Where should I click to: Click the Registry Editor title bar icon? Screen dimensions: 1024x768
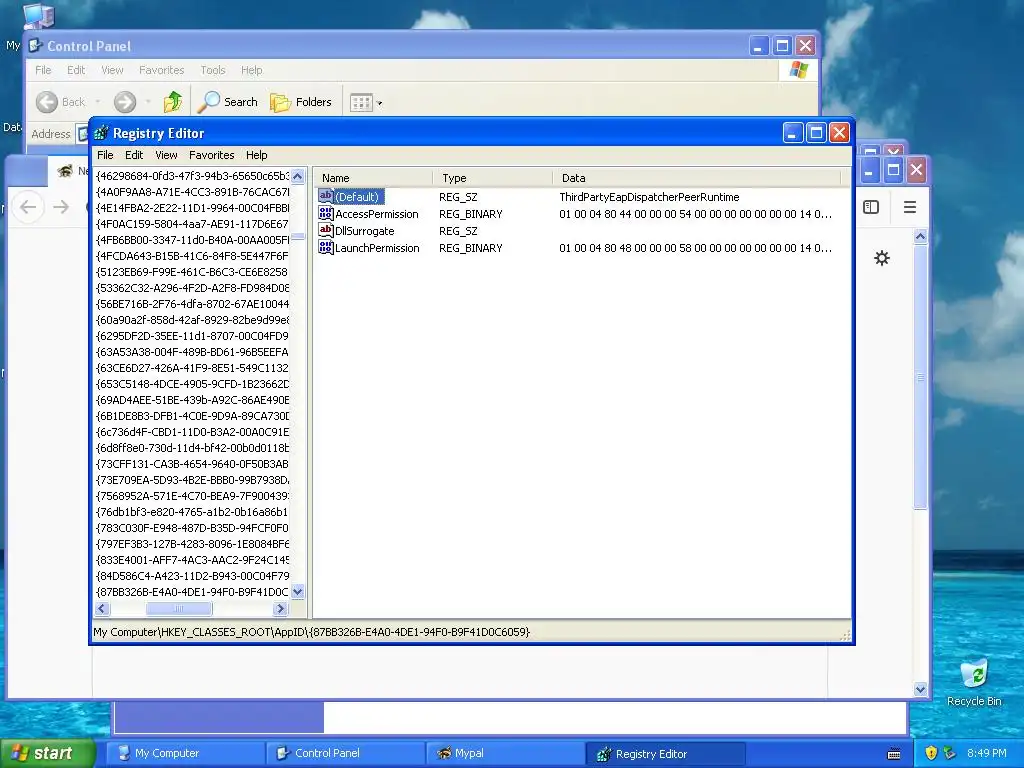click(101, 133)
